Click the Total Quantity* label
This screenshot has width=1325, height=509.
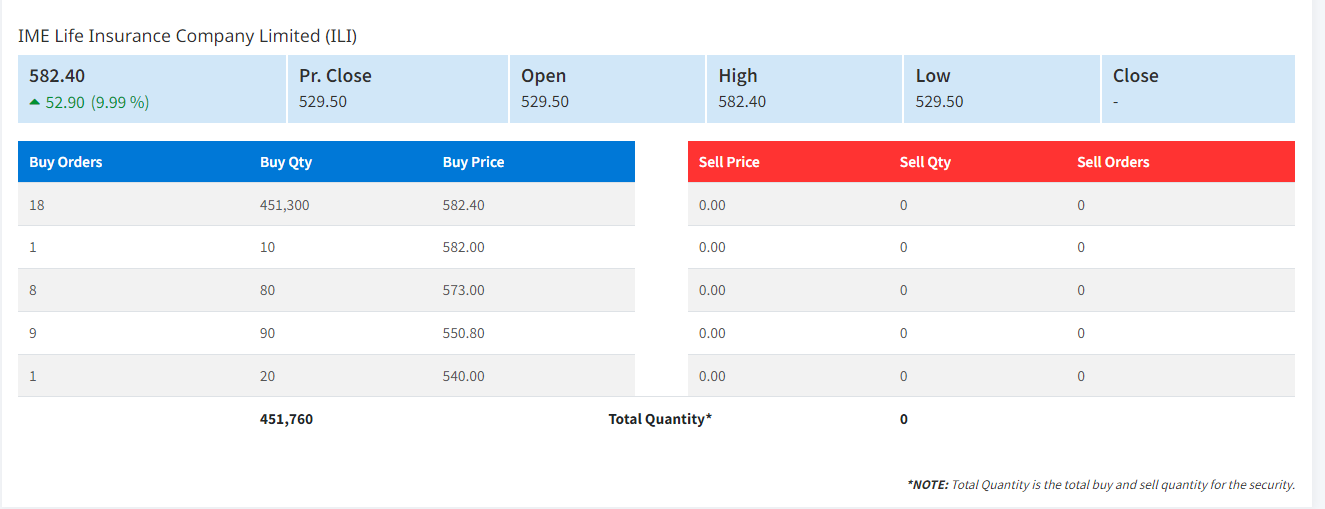coord(660,419)
